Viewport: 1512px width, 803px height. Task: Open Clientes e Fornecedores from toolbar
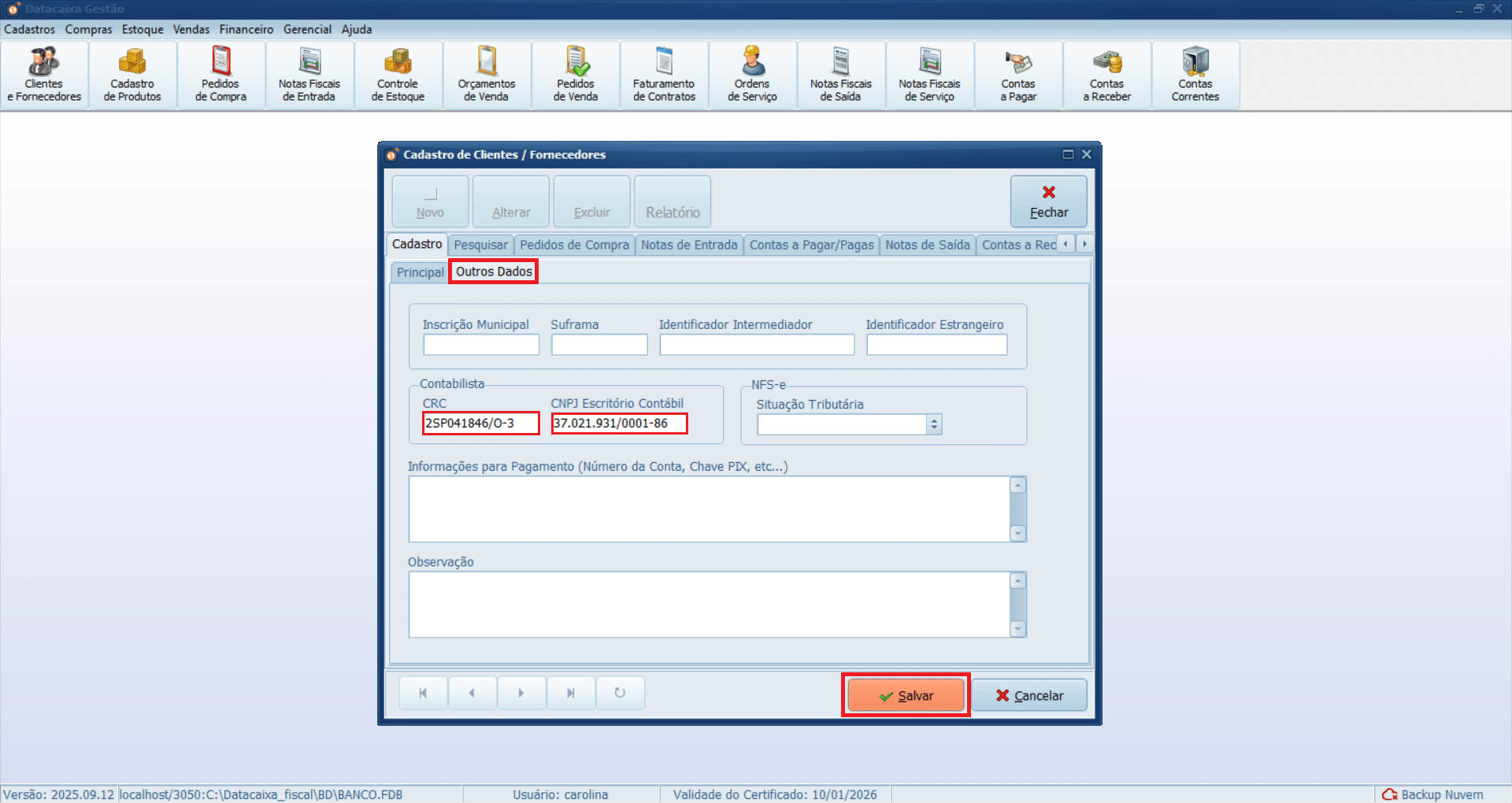[x=44, y=76]
